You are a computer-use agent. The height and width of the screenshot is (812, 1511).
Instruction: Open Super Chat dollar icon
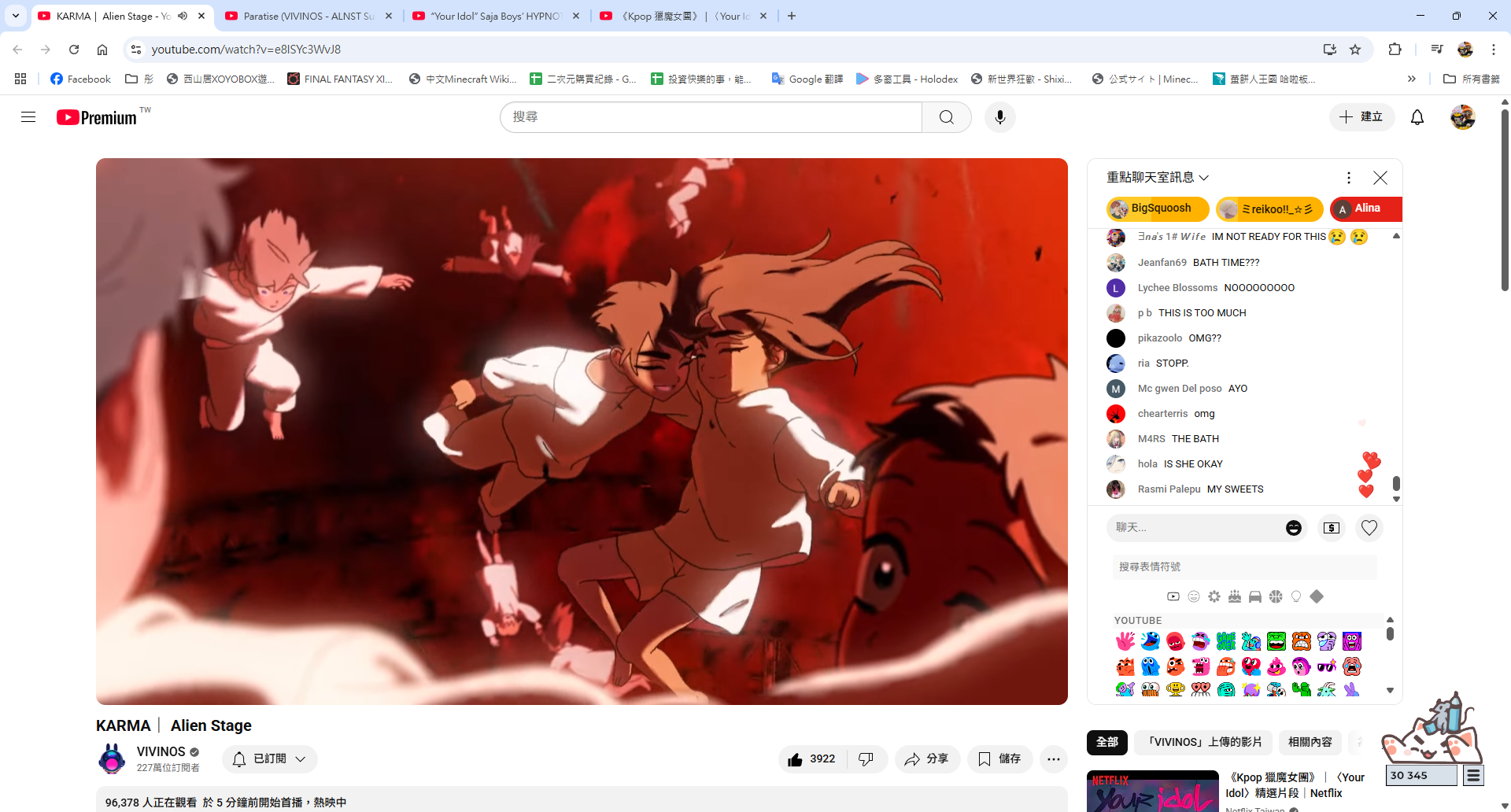point(1332,528)
